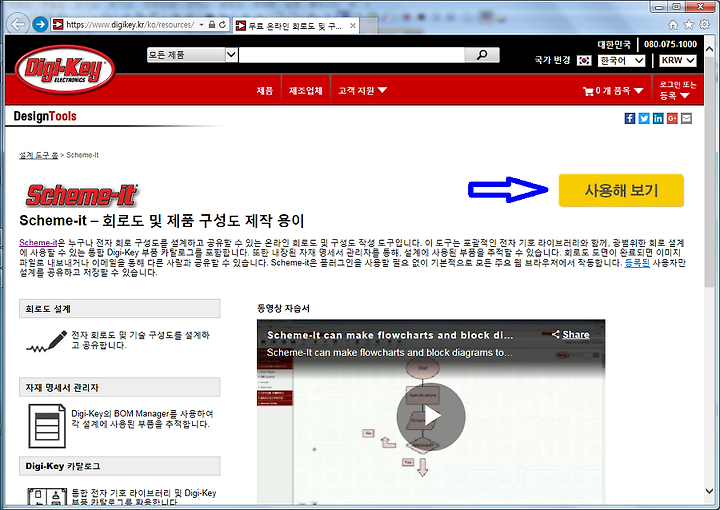Viewport: 720px width, 510px height.
Task: Click the 회로도 설계 section header
Action: [119, 308]
